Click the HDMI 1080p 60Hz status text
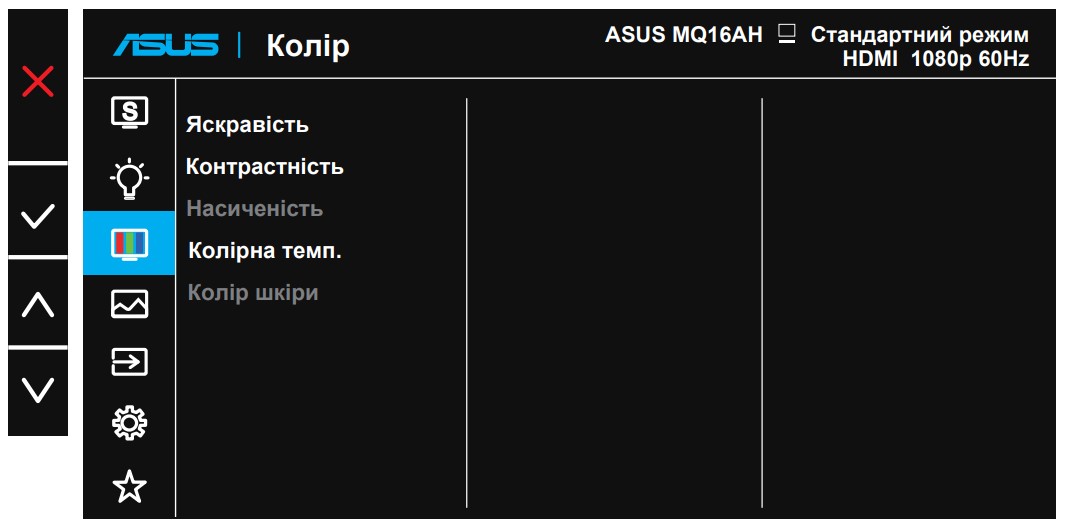1065x529 pixels. (x=935, y=59)
